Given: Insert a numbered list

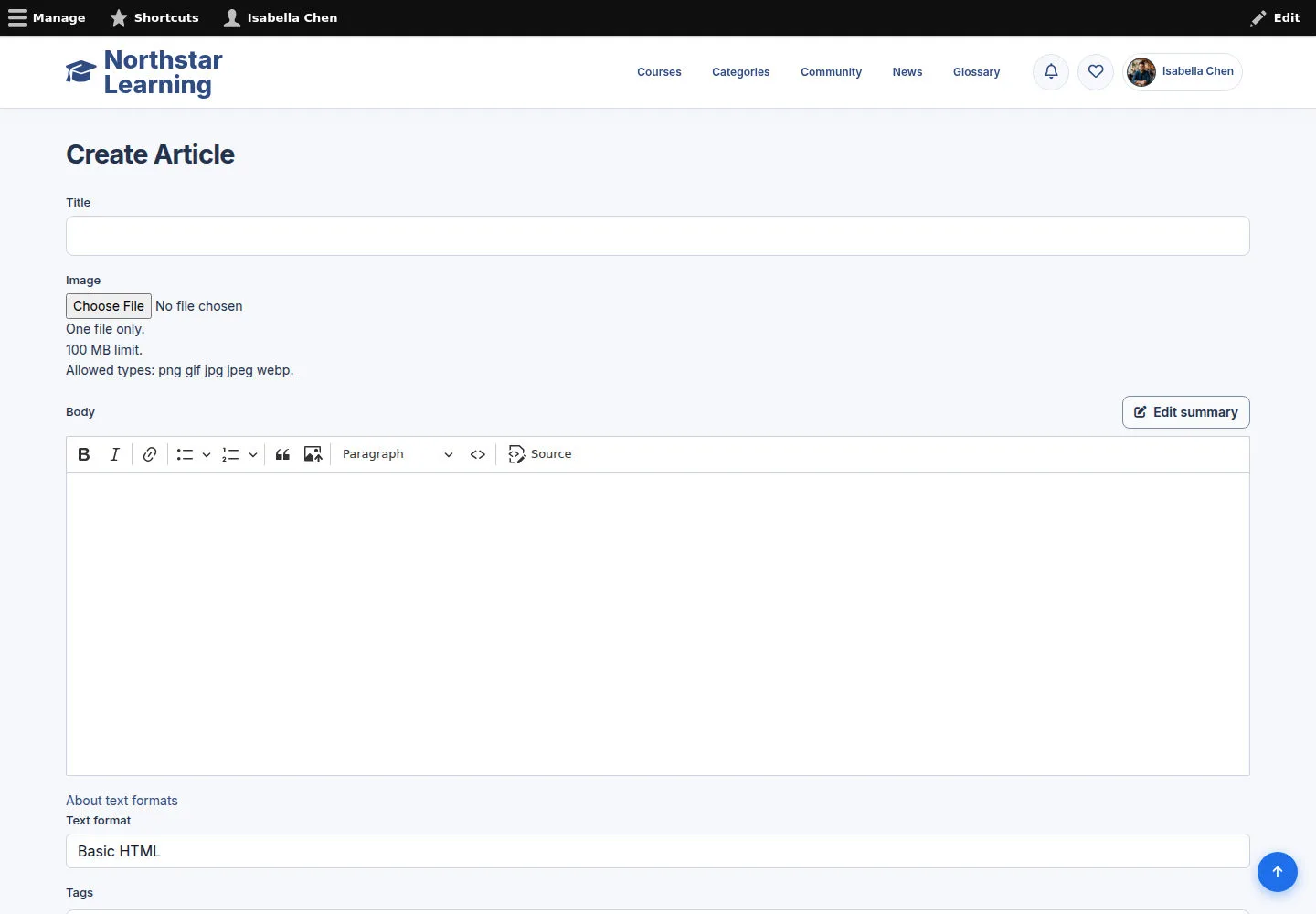Looking at the screenshot, I should [x=230, y=454].
